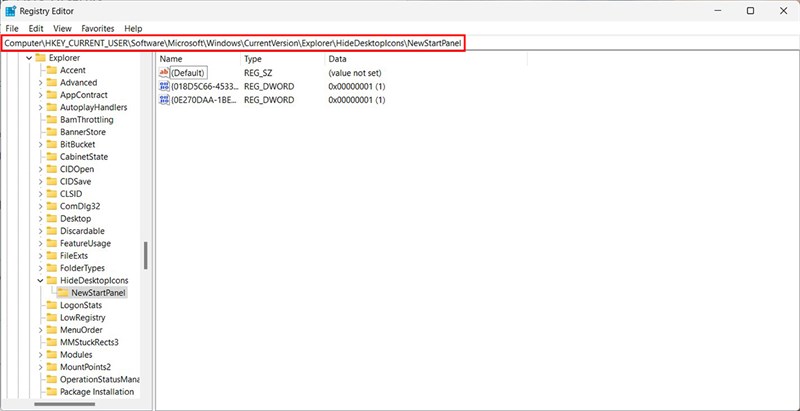
Task: Select the FeatureUsage key in tree
Action: [85, 243]
